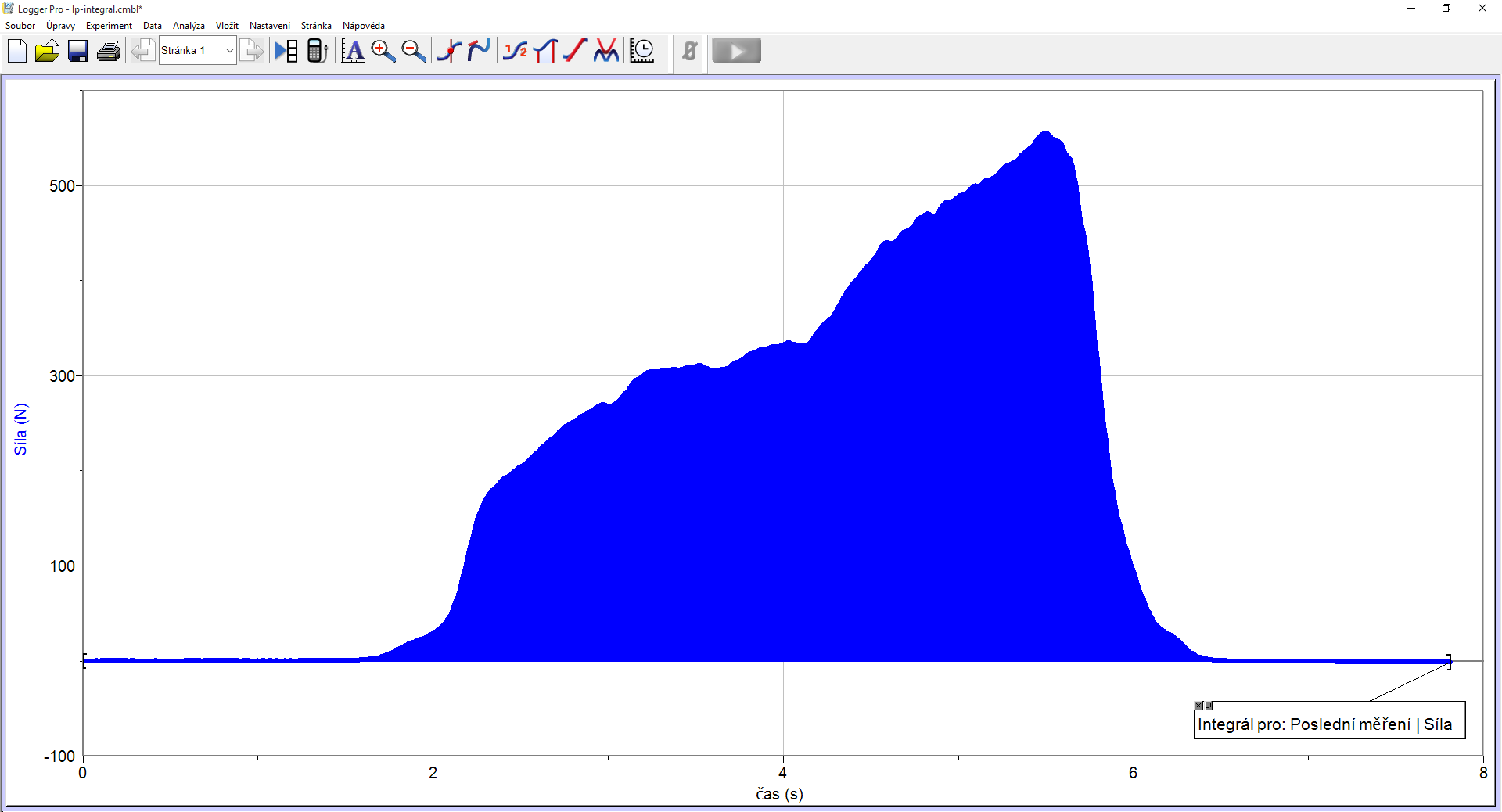Click the LabQuest sensor setup icon

coord(317,51)
